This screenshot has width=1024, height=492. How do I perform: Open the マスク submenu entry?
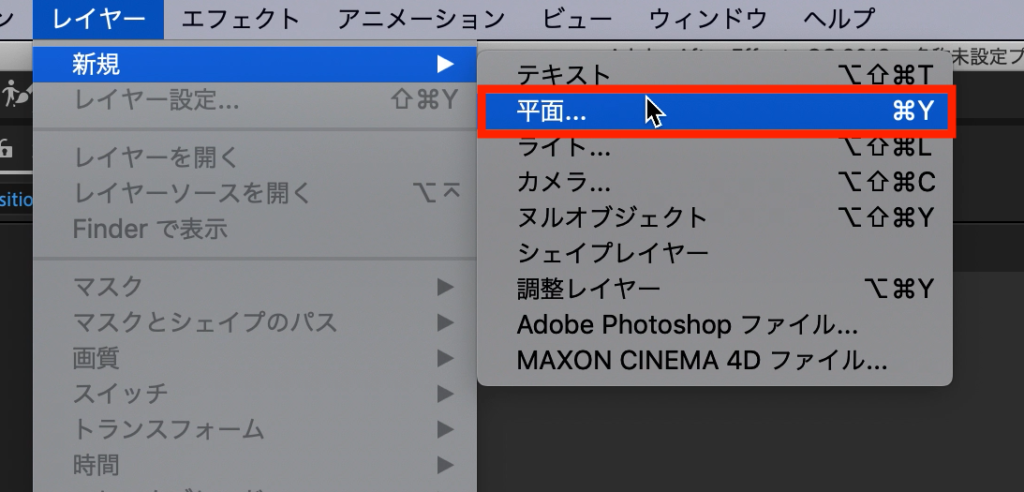255,286
